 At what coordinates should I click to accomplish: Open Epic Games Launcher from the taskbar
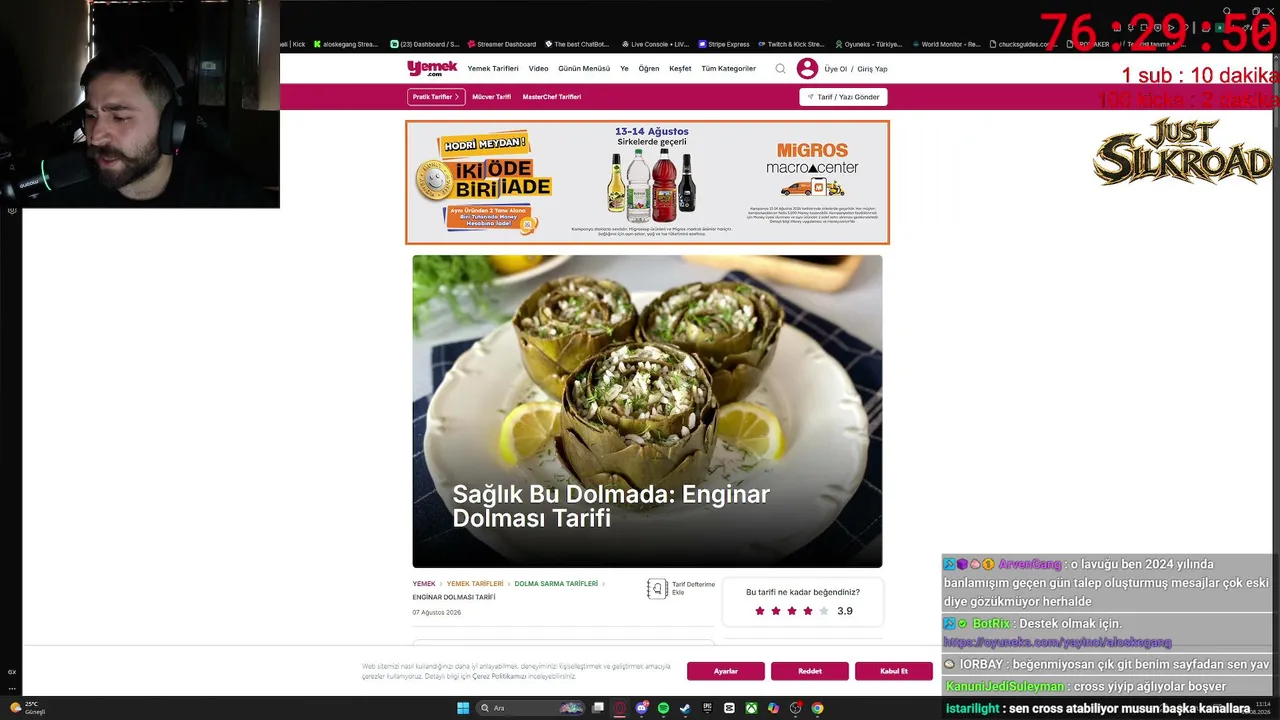pos(707,708)
